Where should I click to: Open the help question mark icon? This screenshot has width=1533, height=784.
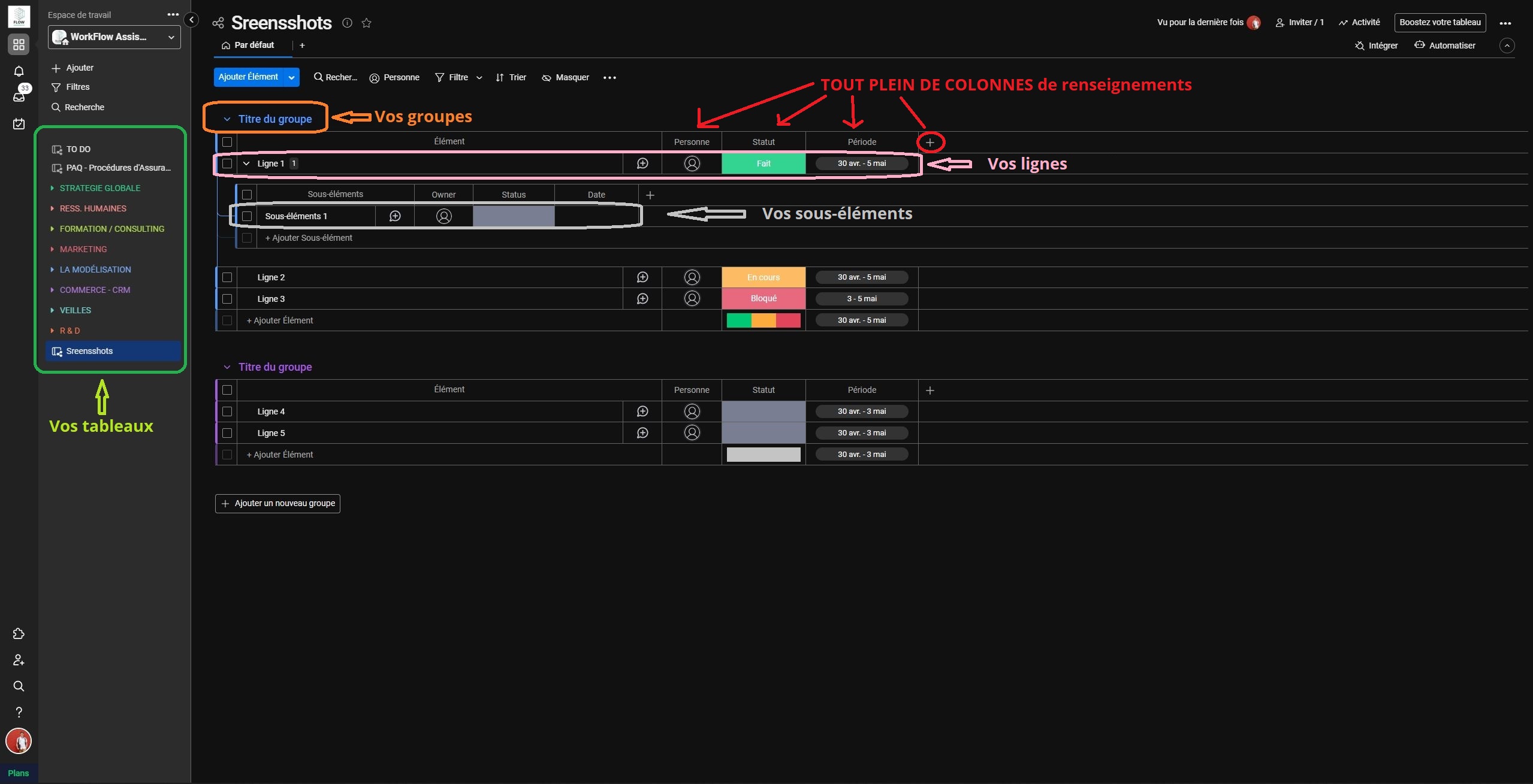(19, 712)
